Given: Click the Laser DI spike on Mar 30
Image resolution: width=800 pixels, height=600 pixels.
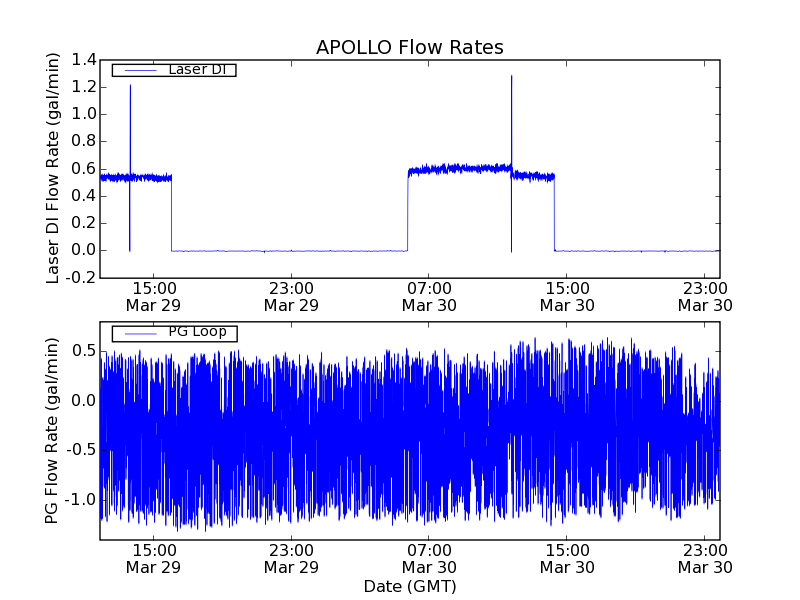Looking at the screenshot, I should [511, 164].
